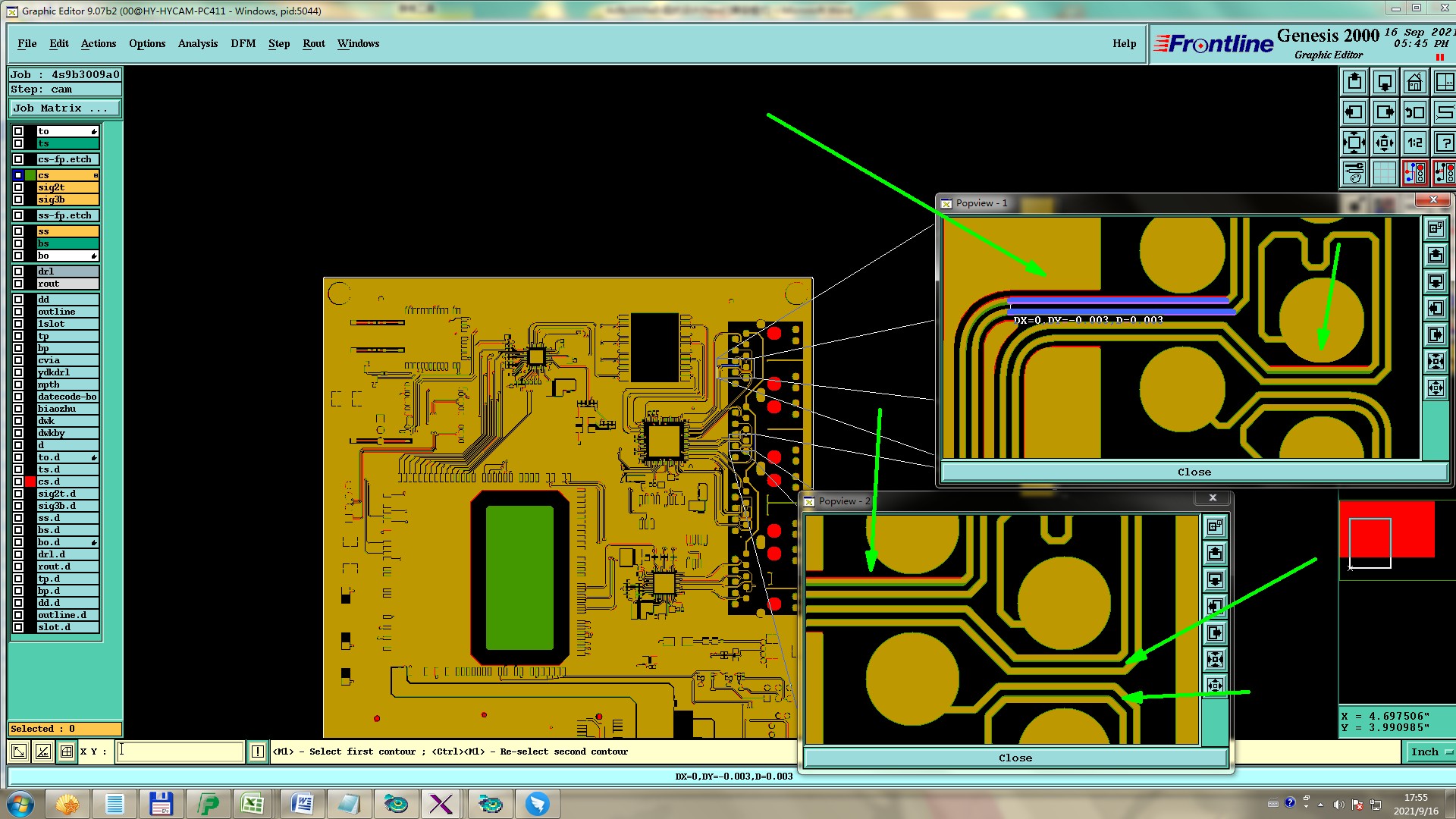Click the Home view icon
The image size is (1456, 819).
(1414, 82)
